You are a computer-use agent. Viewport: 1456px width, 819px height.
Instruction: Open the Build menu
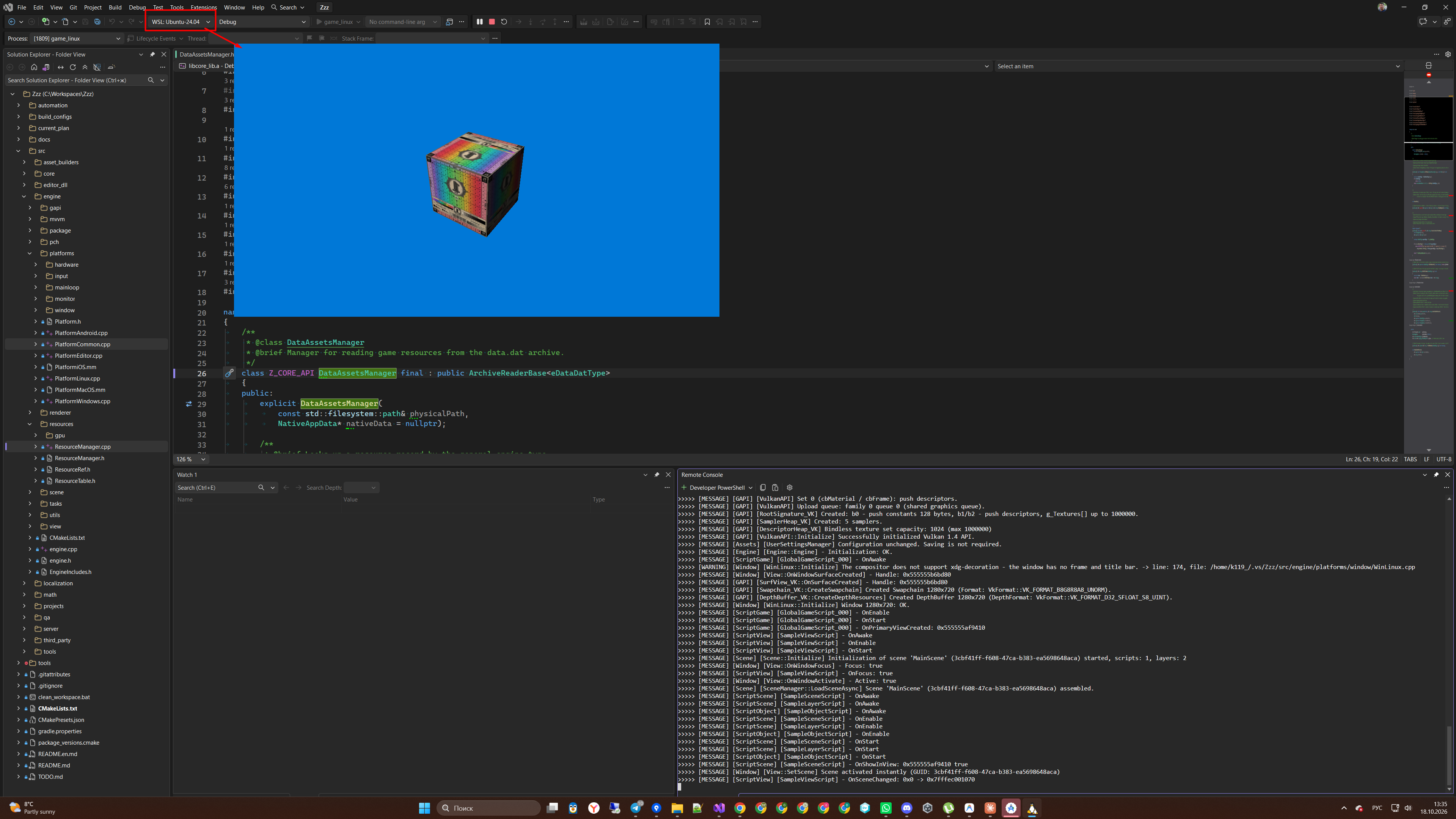click(115, 7)
